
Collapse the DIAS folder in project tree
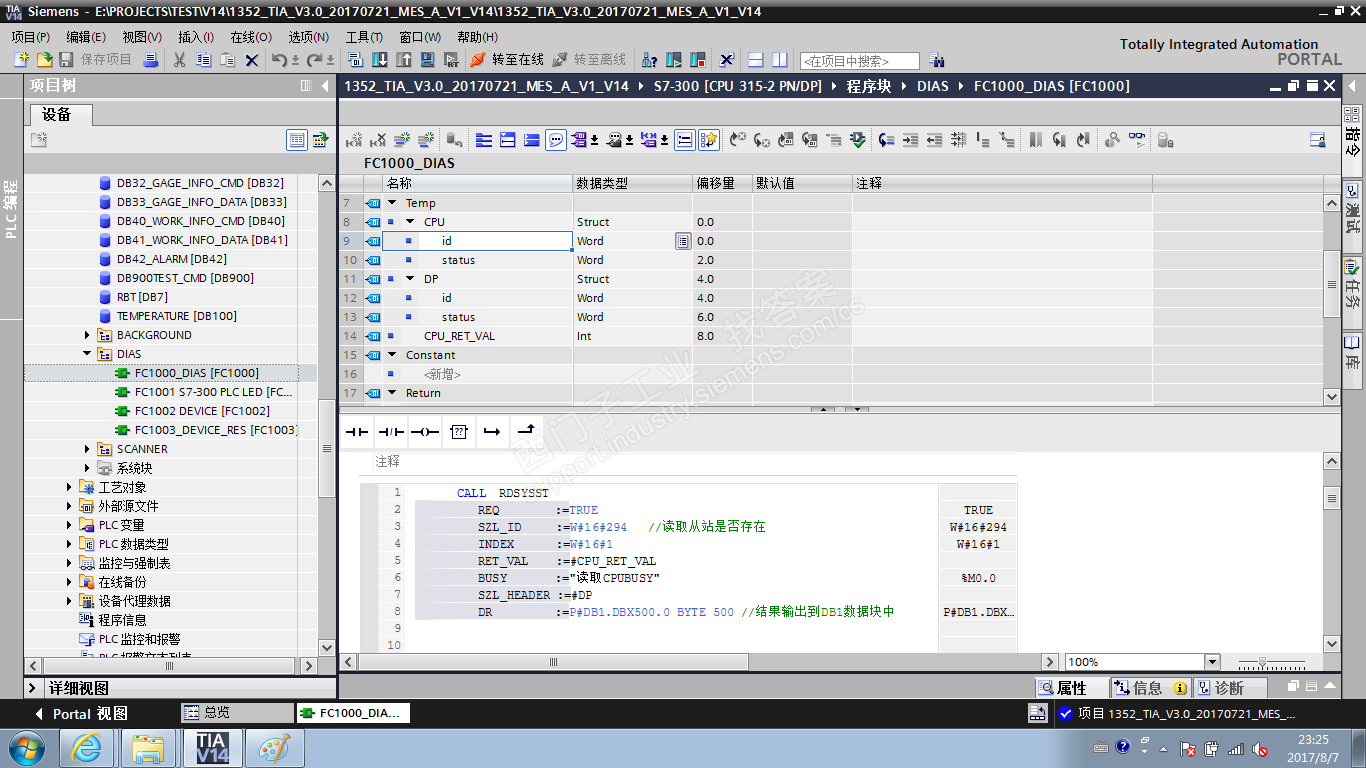coord(88,354)
